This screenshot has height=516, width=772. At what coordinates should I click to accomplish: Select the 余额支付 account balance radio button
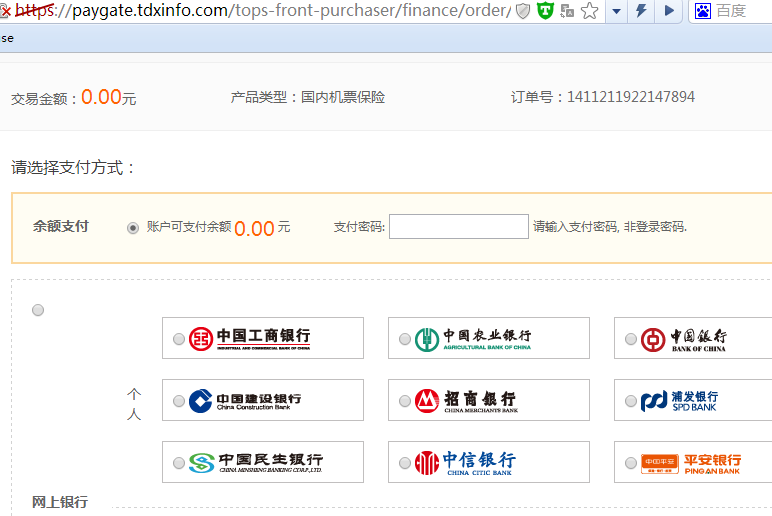tap(133, 228)
